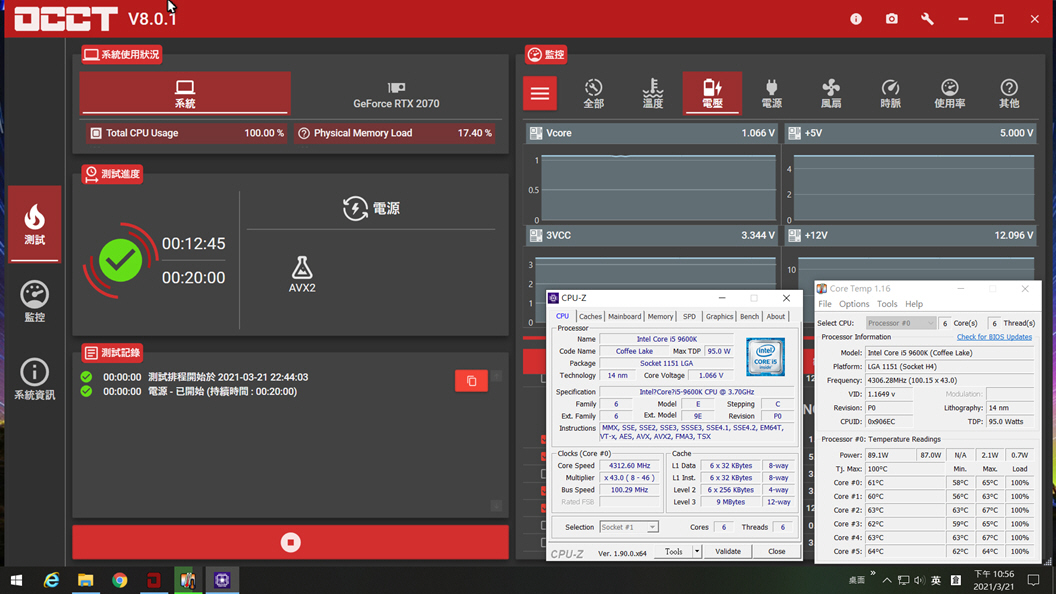Copy the test log with the red copy button
The image size is (1056, 594).
pos(471,381)
